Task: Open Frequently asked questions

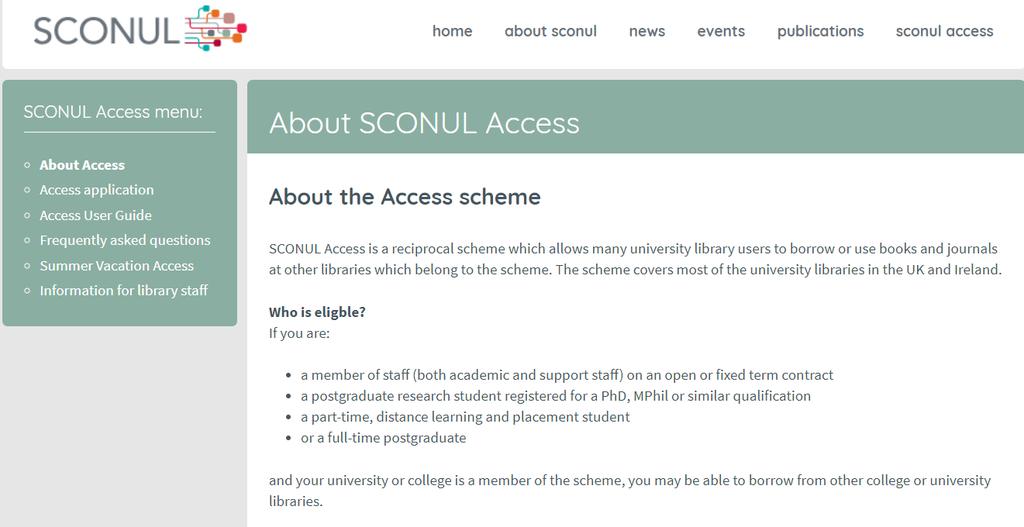Action: [x=125, y=240]
